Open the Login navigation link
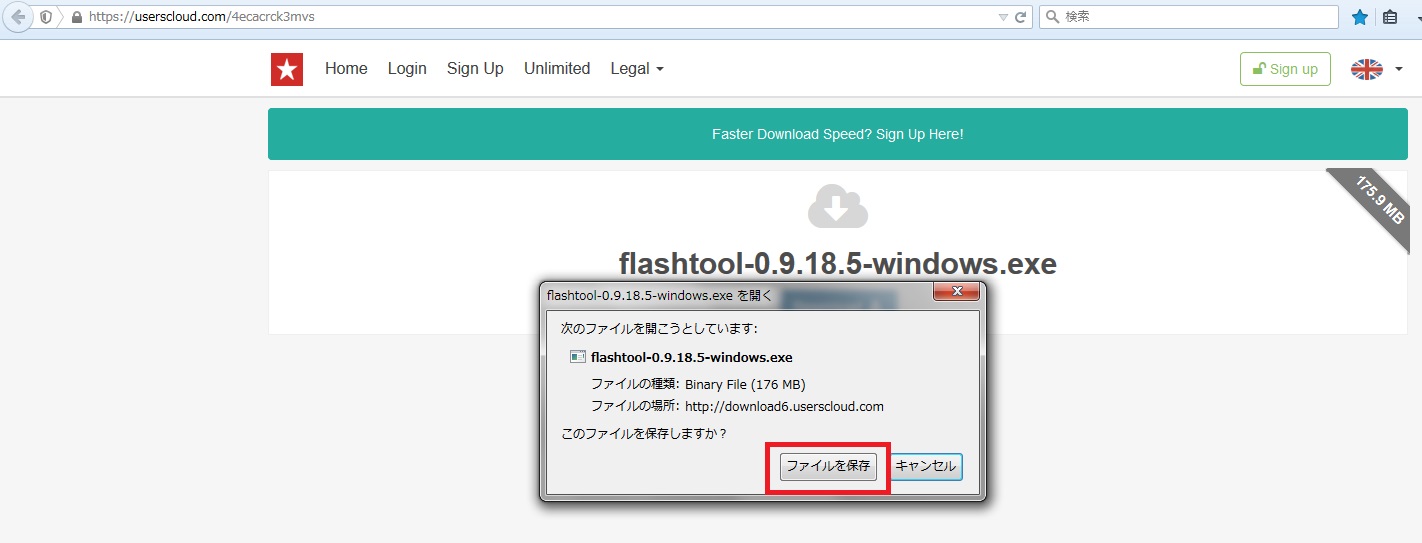This screenshot has height=543, width=1422. click(407, 69)
